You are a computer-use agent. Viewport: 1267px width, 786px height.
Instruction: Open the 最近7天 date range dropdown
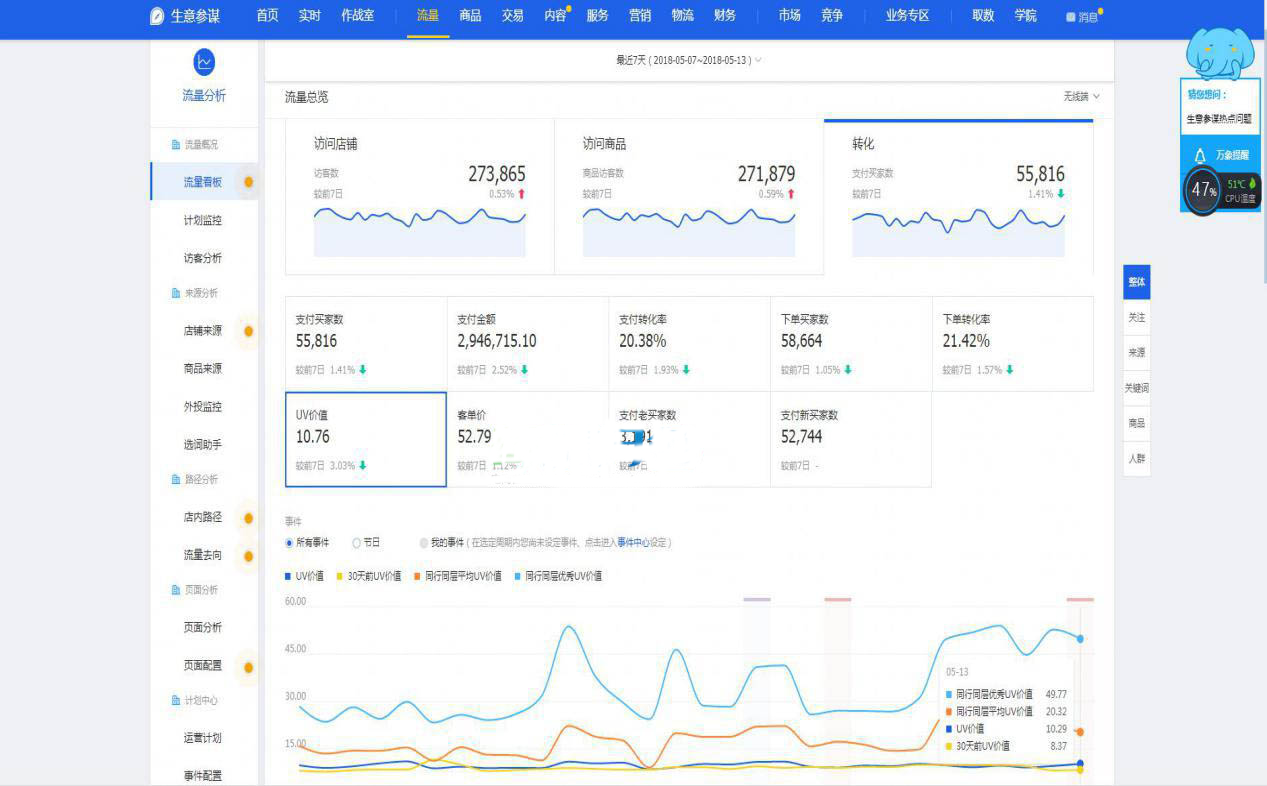[688, 60]
